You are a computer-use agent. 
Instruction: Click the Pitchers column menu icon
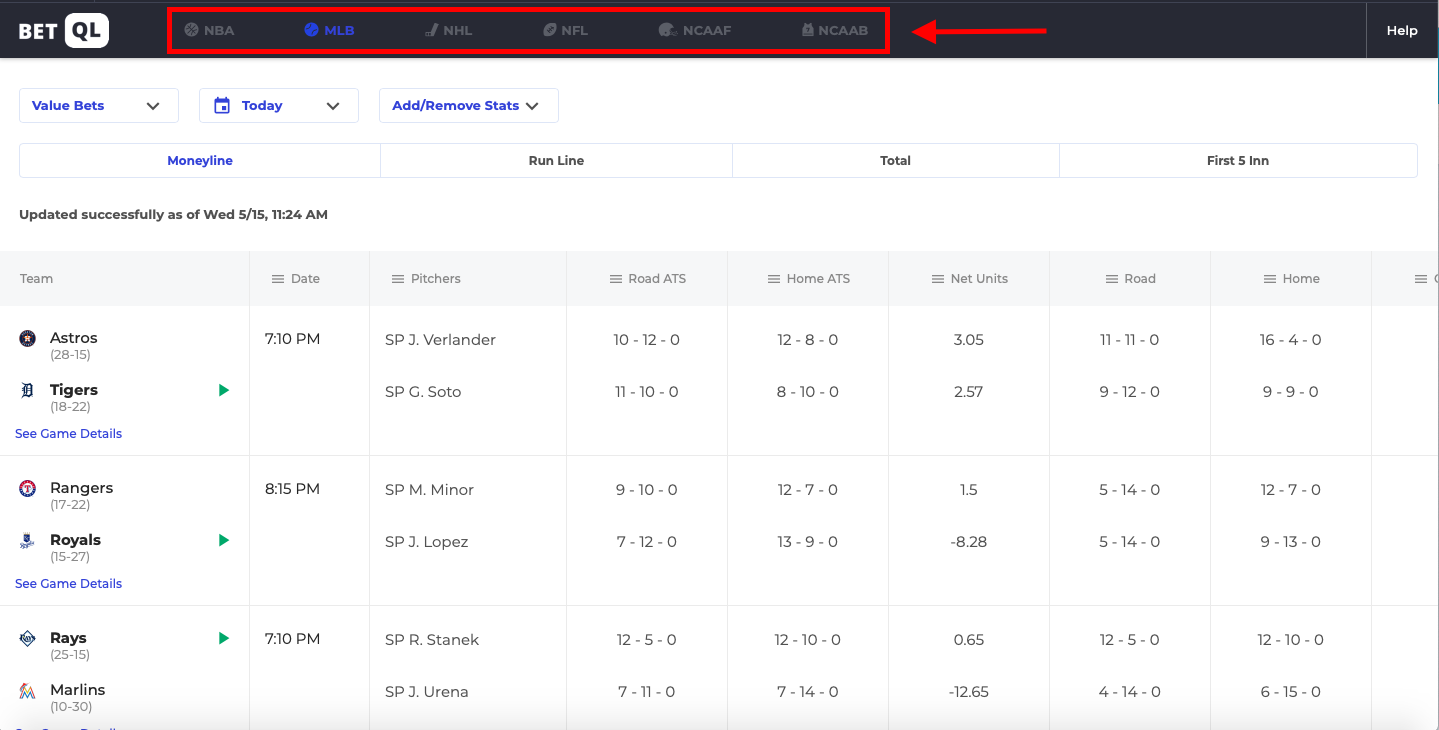(398, 279)
